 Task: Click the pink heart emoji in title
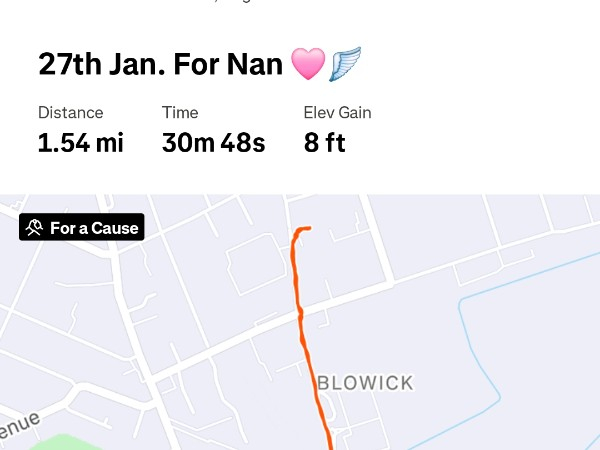(308, 65)
